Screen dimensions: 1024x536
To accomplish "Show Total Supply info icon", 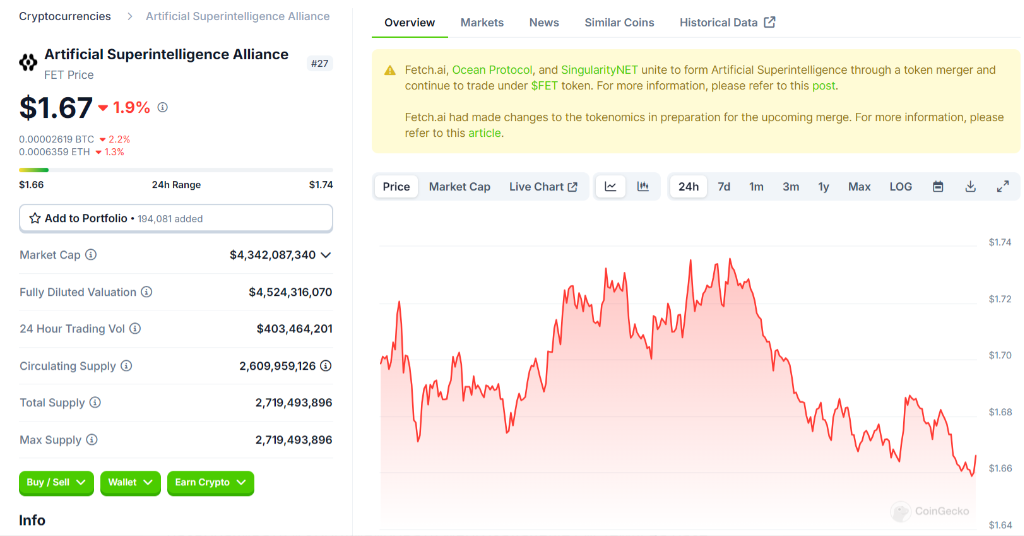I will click(95, 402).
